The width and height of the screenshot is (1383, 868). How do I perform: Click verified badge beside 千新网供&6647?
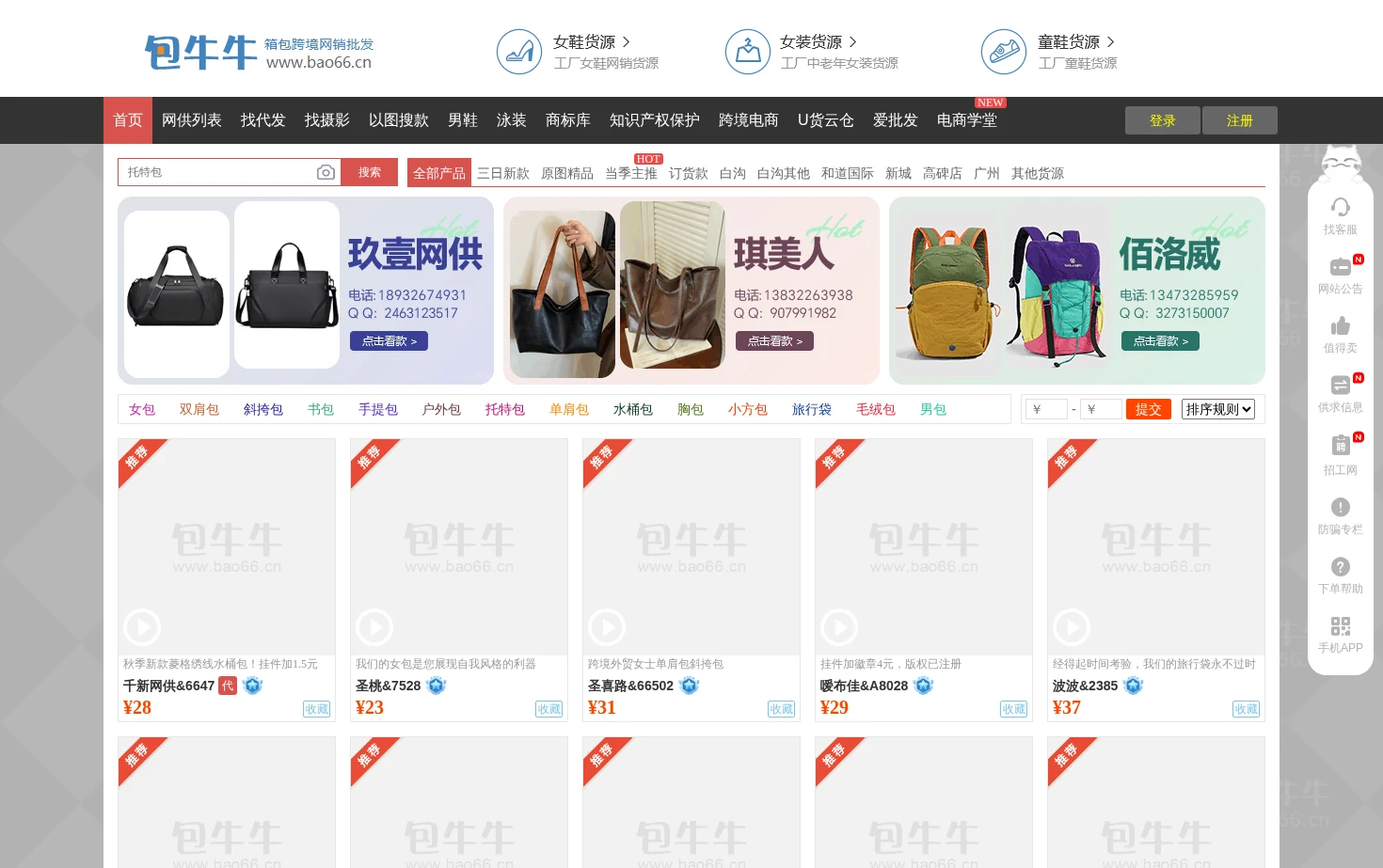click(x=252, y=686)
